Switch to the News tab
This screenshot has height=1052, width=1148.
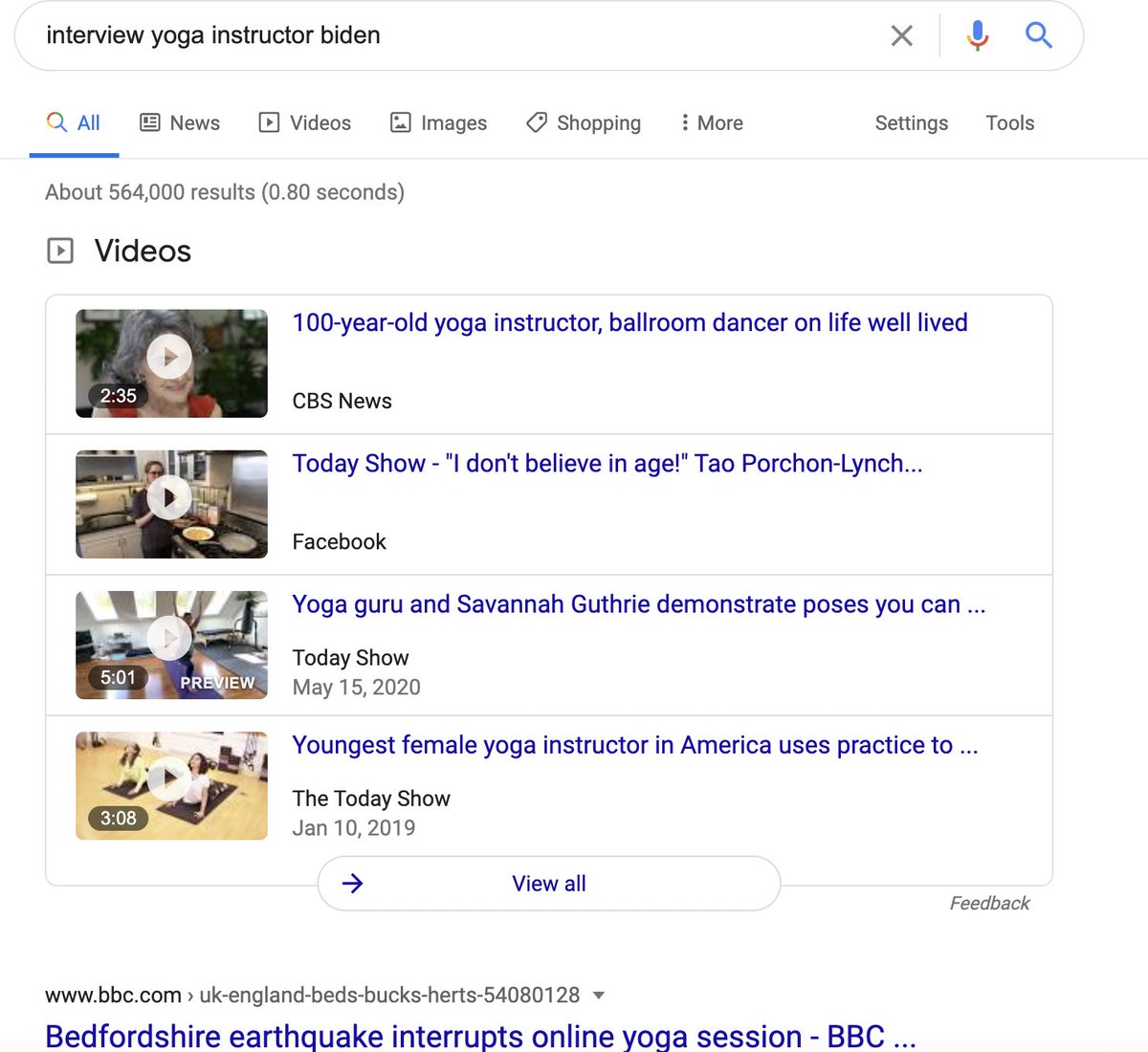pyautogui.click(x=180, y=122)
